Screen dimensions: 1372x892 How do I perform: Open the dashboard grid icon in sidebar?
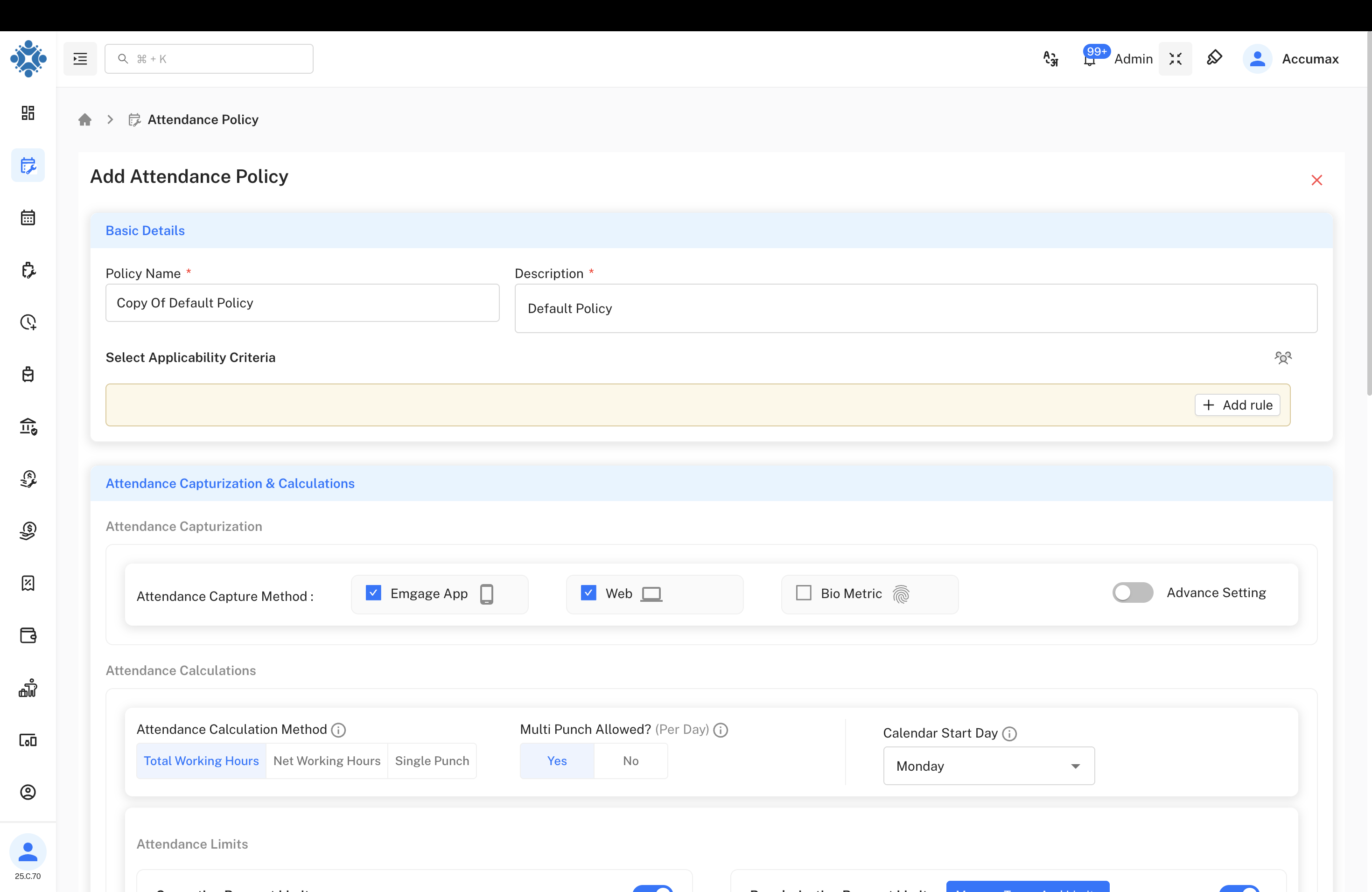28,113
